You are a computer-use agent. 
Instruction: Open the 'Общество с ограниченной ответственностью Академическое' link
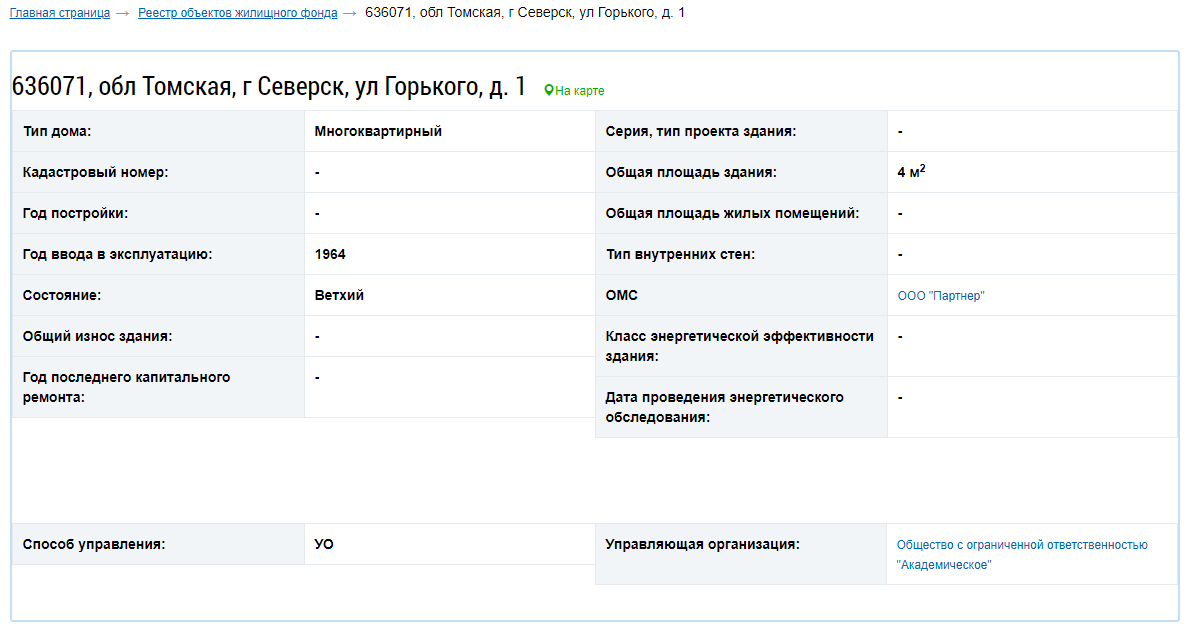point(1021,555)
